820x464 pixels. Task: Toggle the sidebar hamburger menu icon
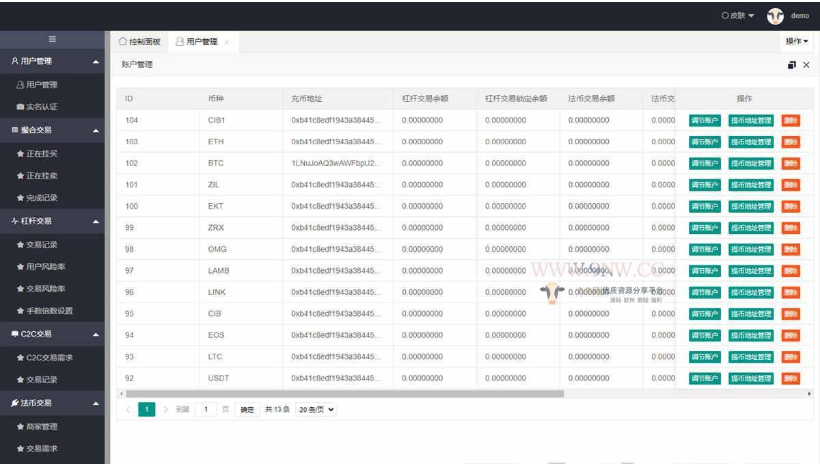pos(52,39)
